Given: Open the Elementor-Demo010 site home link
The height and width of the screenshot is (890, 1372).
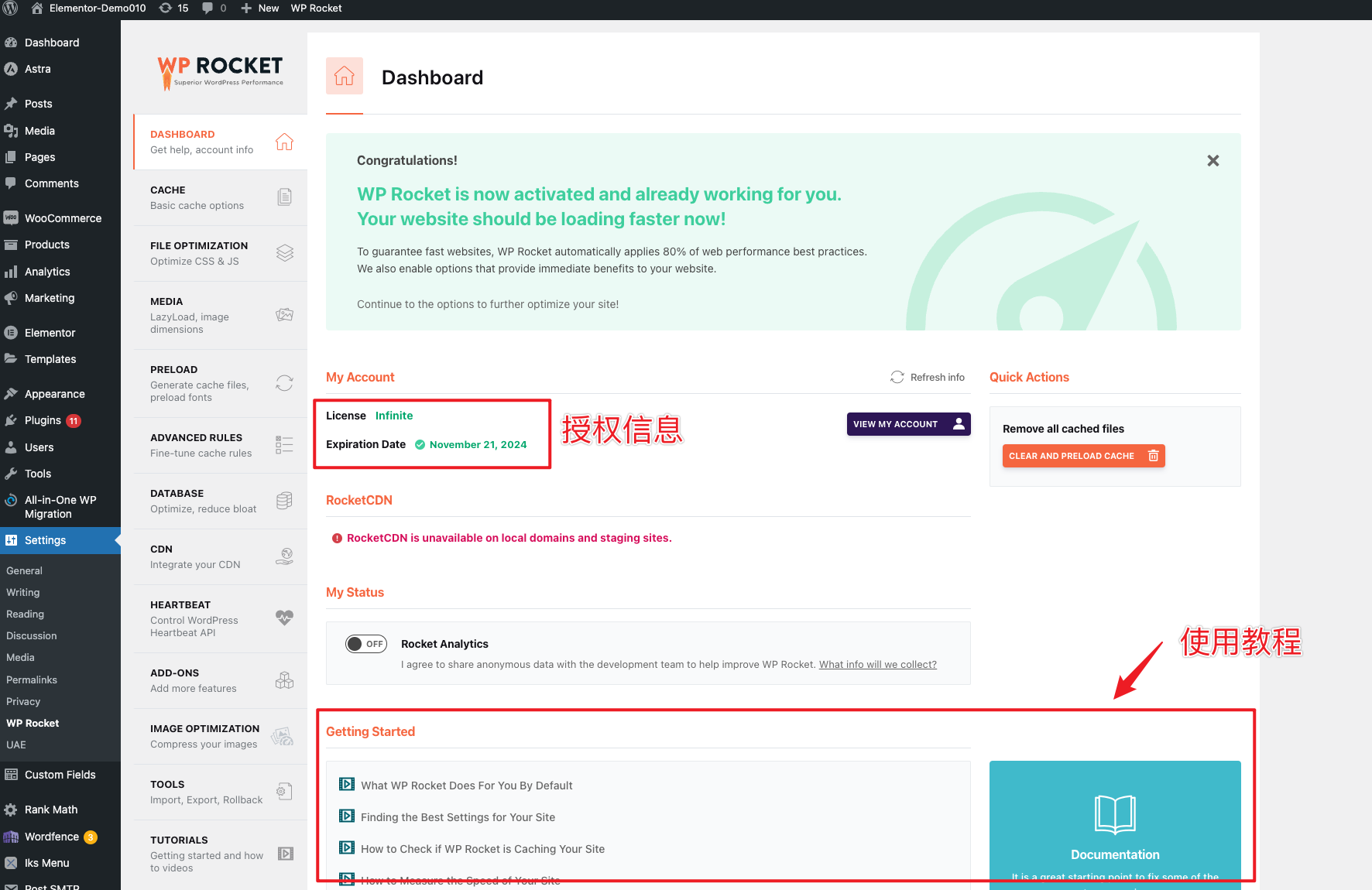Looking at the screenshot, I should tap(88, 9).
